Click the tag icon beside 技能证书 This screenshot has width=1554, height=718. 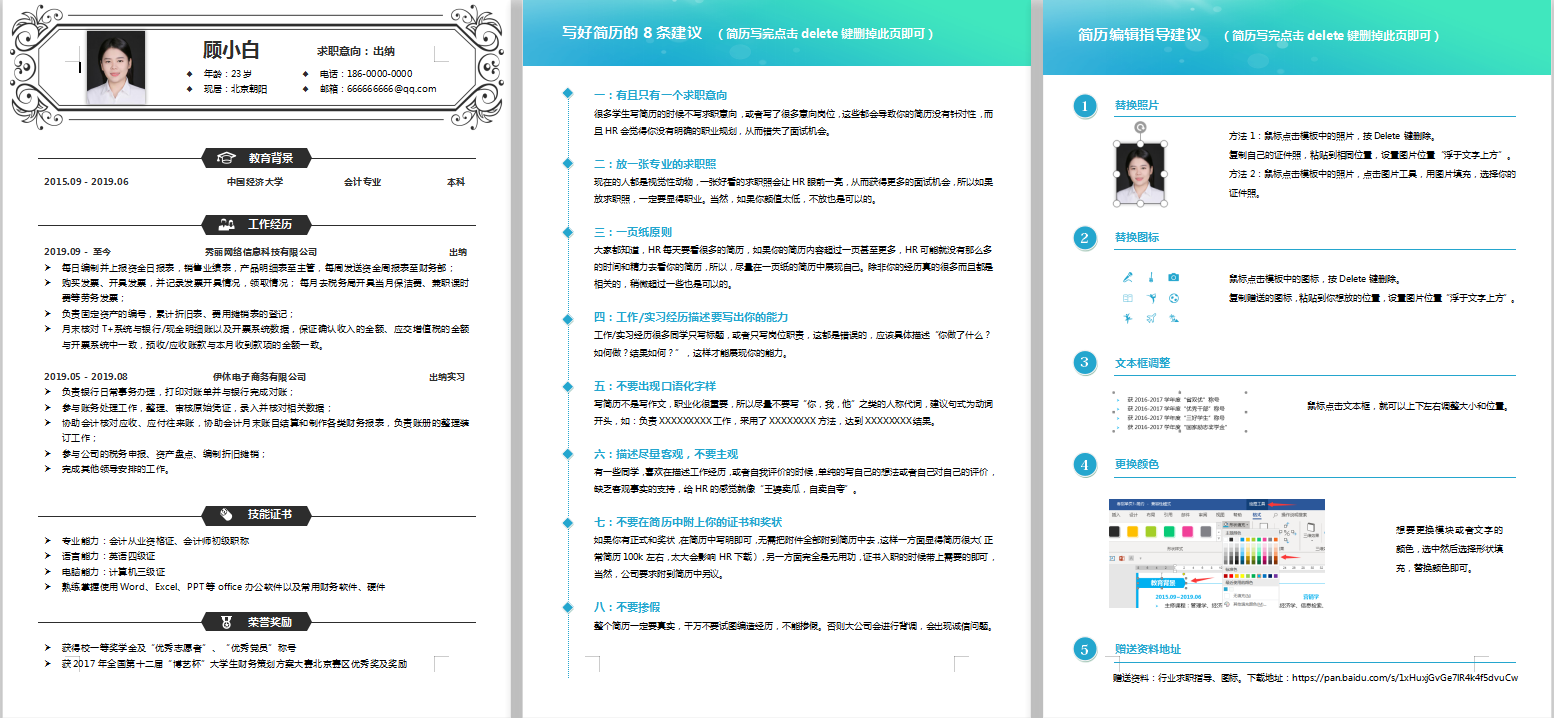pos(227,514)
